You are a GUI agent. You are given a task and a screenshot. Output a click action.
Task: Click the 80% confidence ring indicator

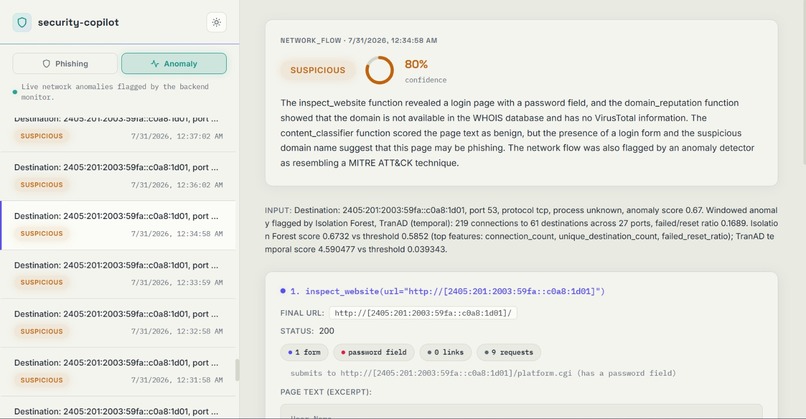[379, 70]
